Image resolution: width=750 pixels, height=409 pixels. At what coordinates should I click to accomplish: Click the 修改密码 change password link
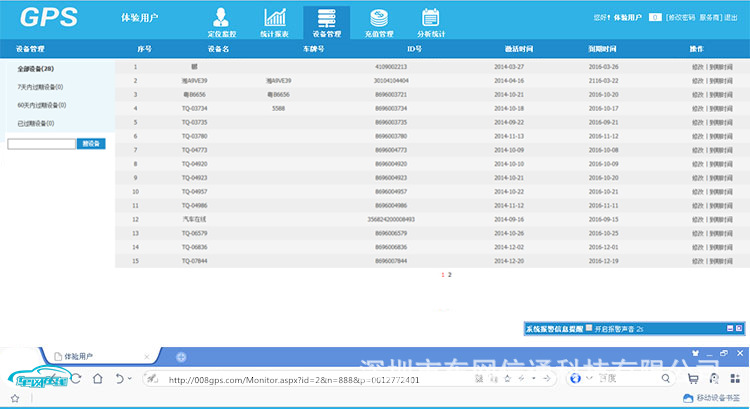pyautogui.click(x=679, y=17)
